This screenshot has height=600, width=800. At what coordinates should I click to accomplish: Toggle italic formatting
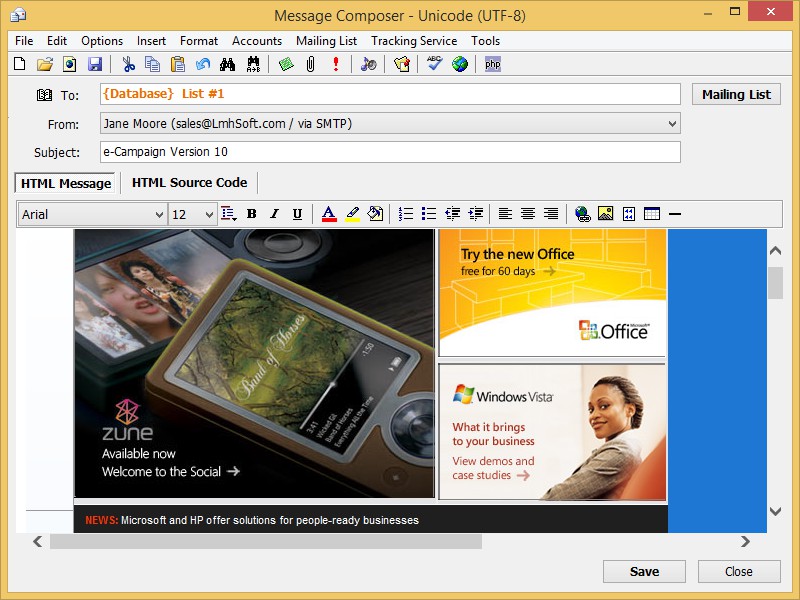point(274,214)
